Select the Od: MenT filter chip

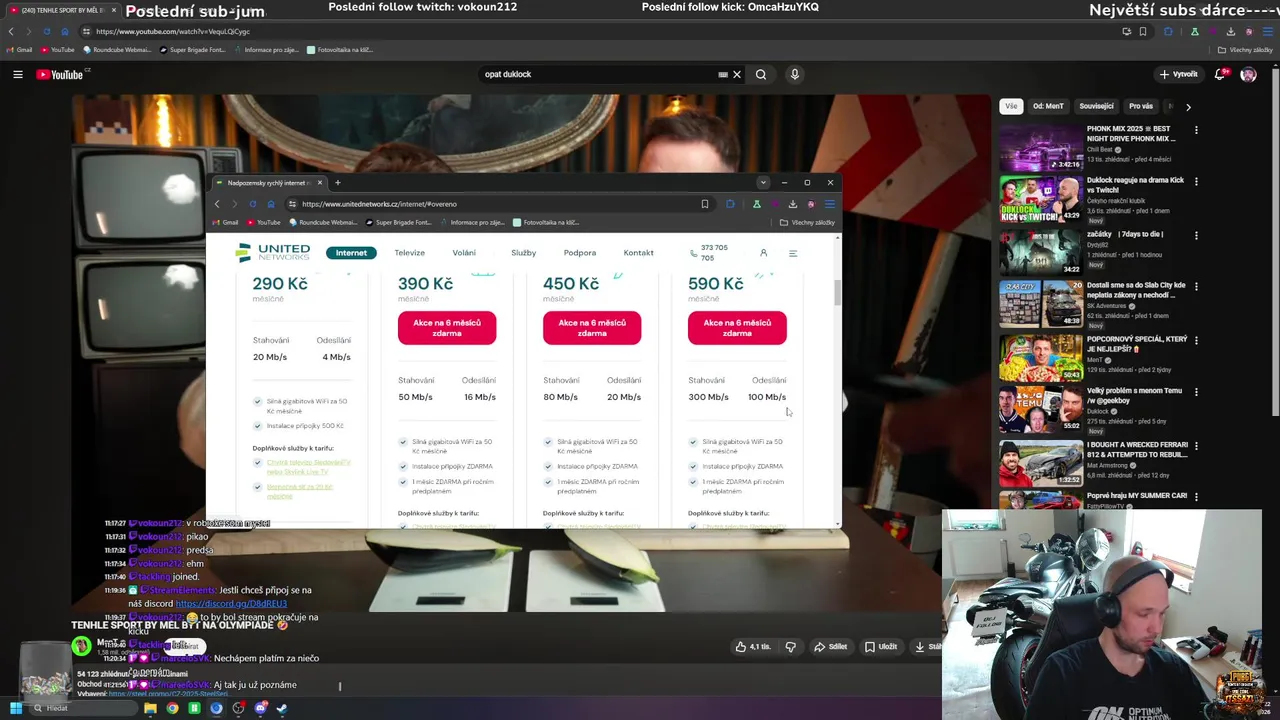(1048, 106)
